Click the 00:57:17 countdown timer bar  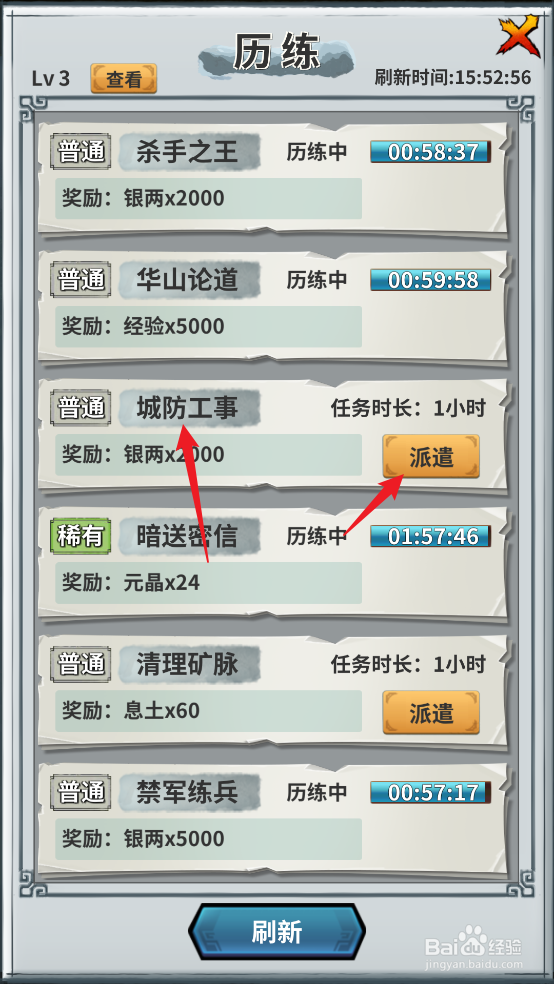point(430,792)
